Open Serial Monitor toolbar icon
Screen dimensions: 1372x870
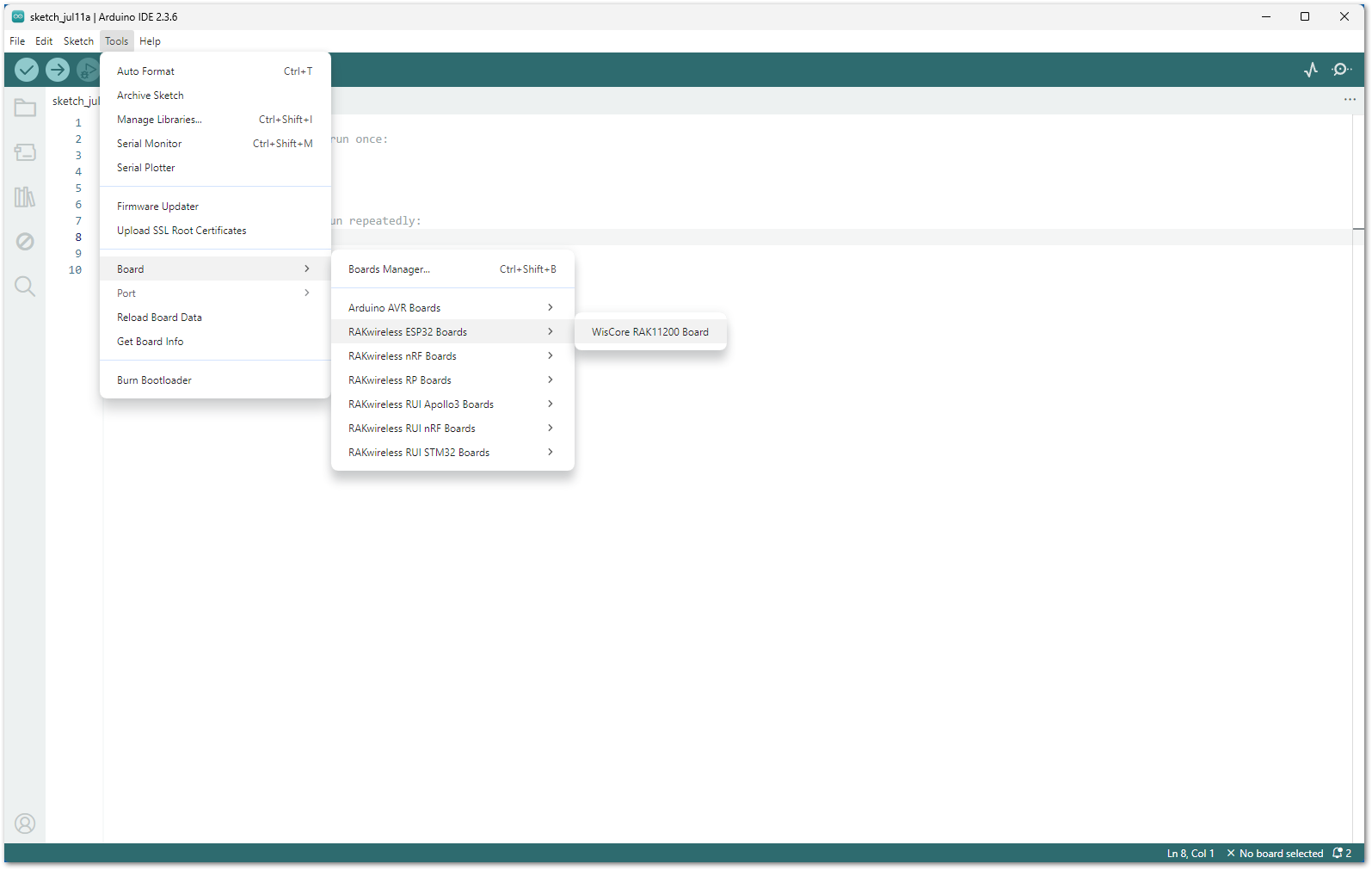point(1342,70)
